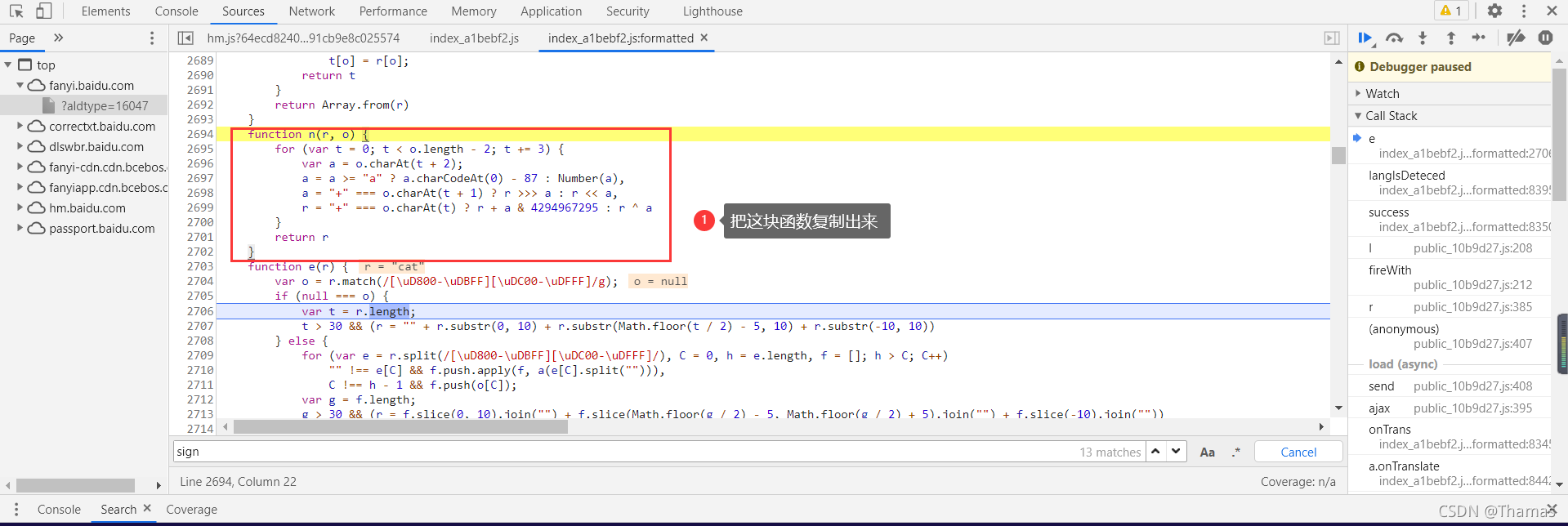1568x526 pixels.
Task: Toggle regular expression search option
Action: [x=1236, y=452]
